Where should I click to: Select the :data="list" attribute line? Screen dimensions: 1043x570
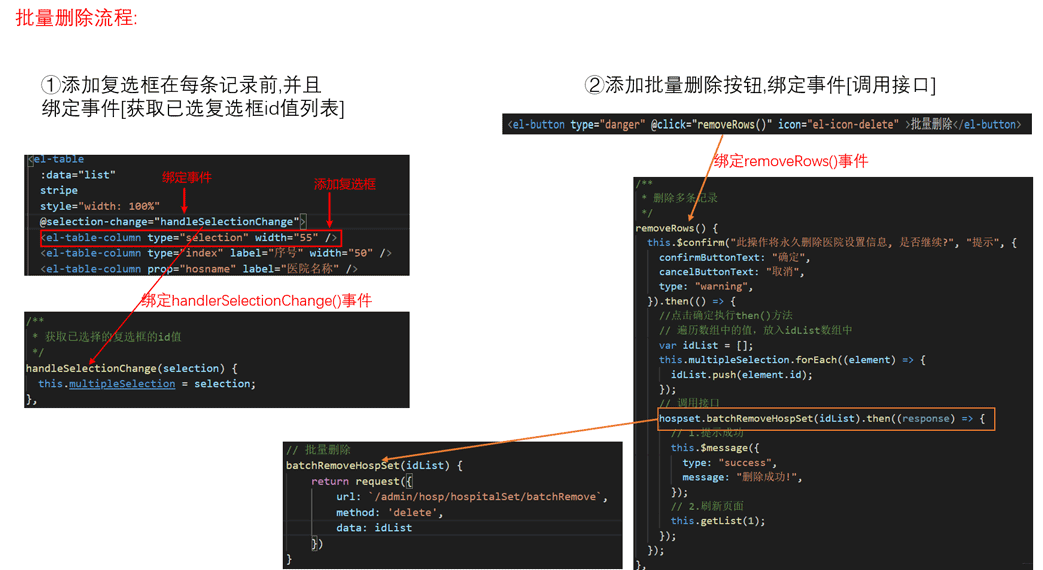(x=78, y=175)
